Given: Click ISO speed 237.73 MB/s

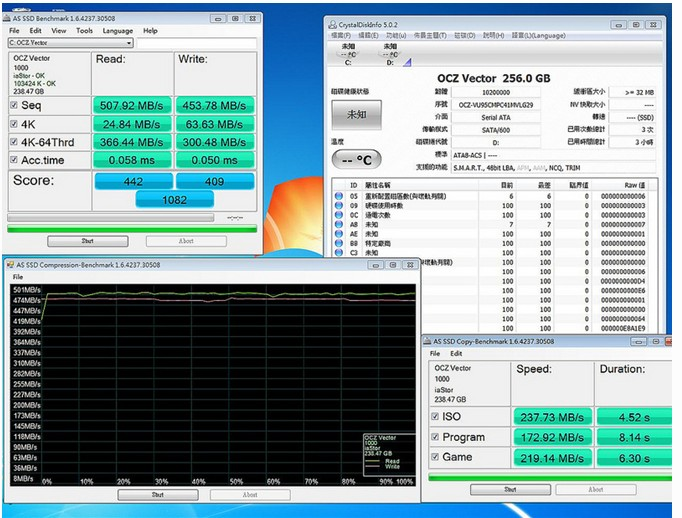Looking at the screenshot, I should pos(552,417).
